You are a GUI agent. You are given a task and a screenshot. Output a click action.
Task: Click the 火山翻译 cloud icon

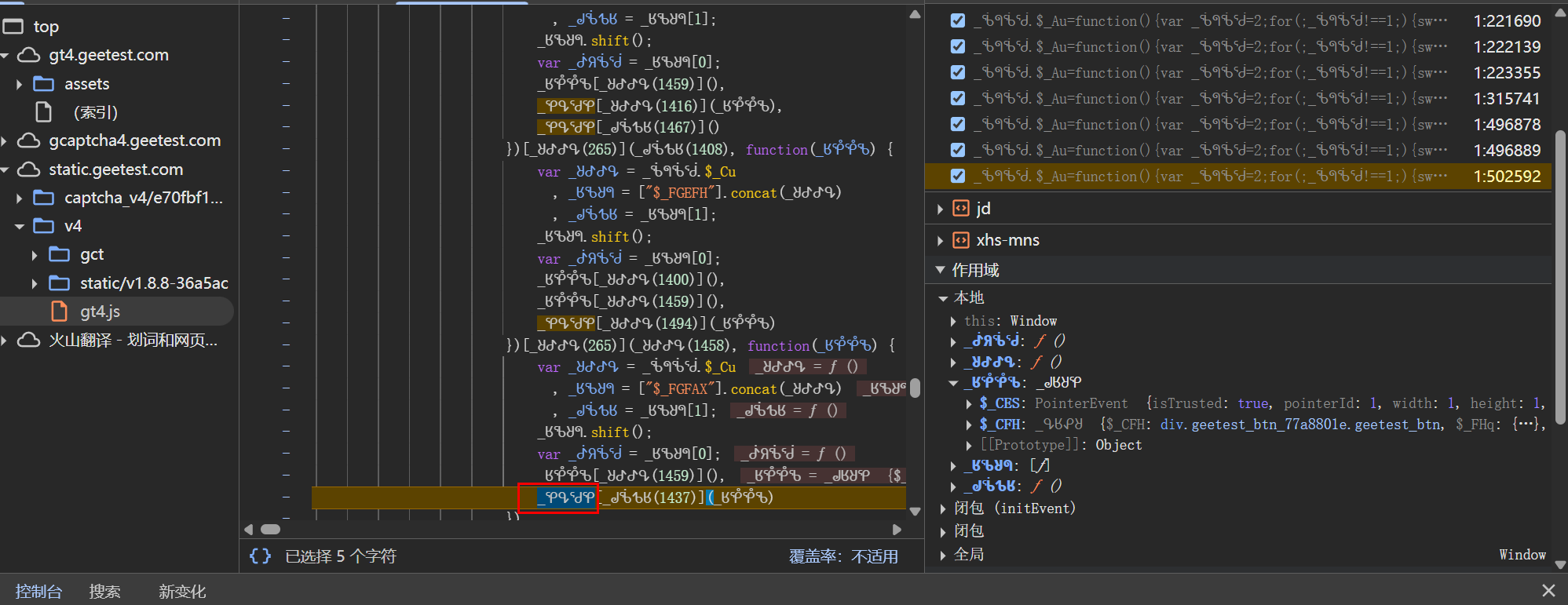28,340
